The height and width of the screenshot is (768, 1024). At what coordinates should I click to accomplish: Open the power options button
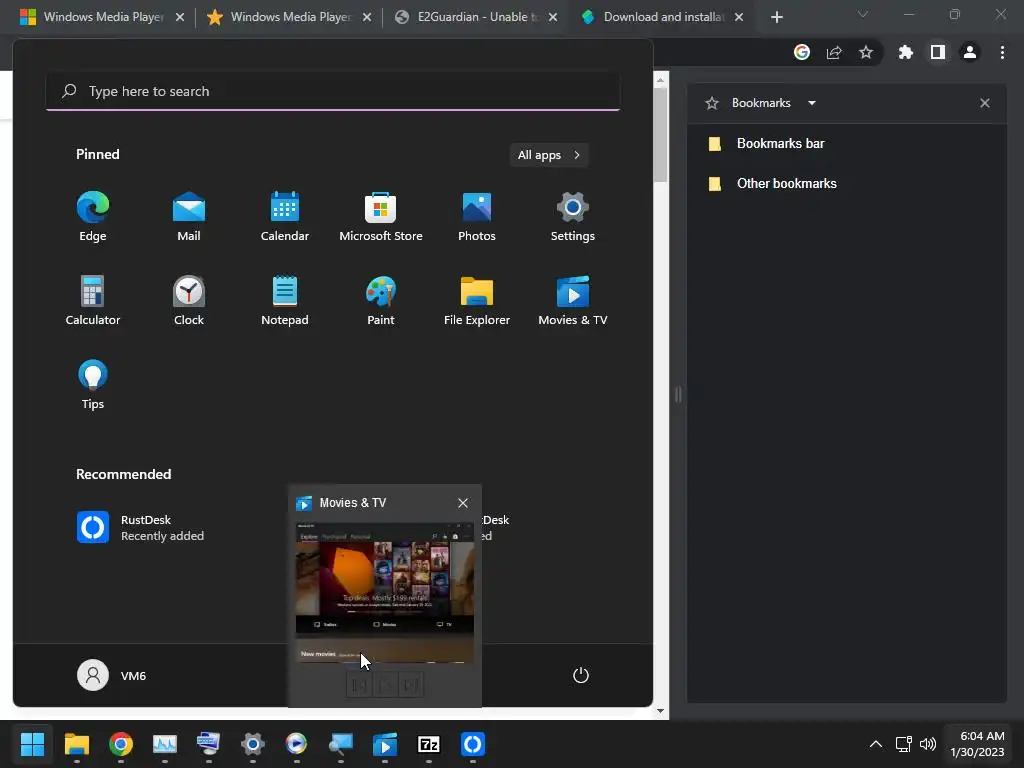[x=581, y=675]
